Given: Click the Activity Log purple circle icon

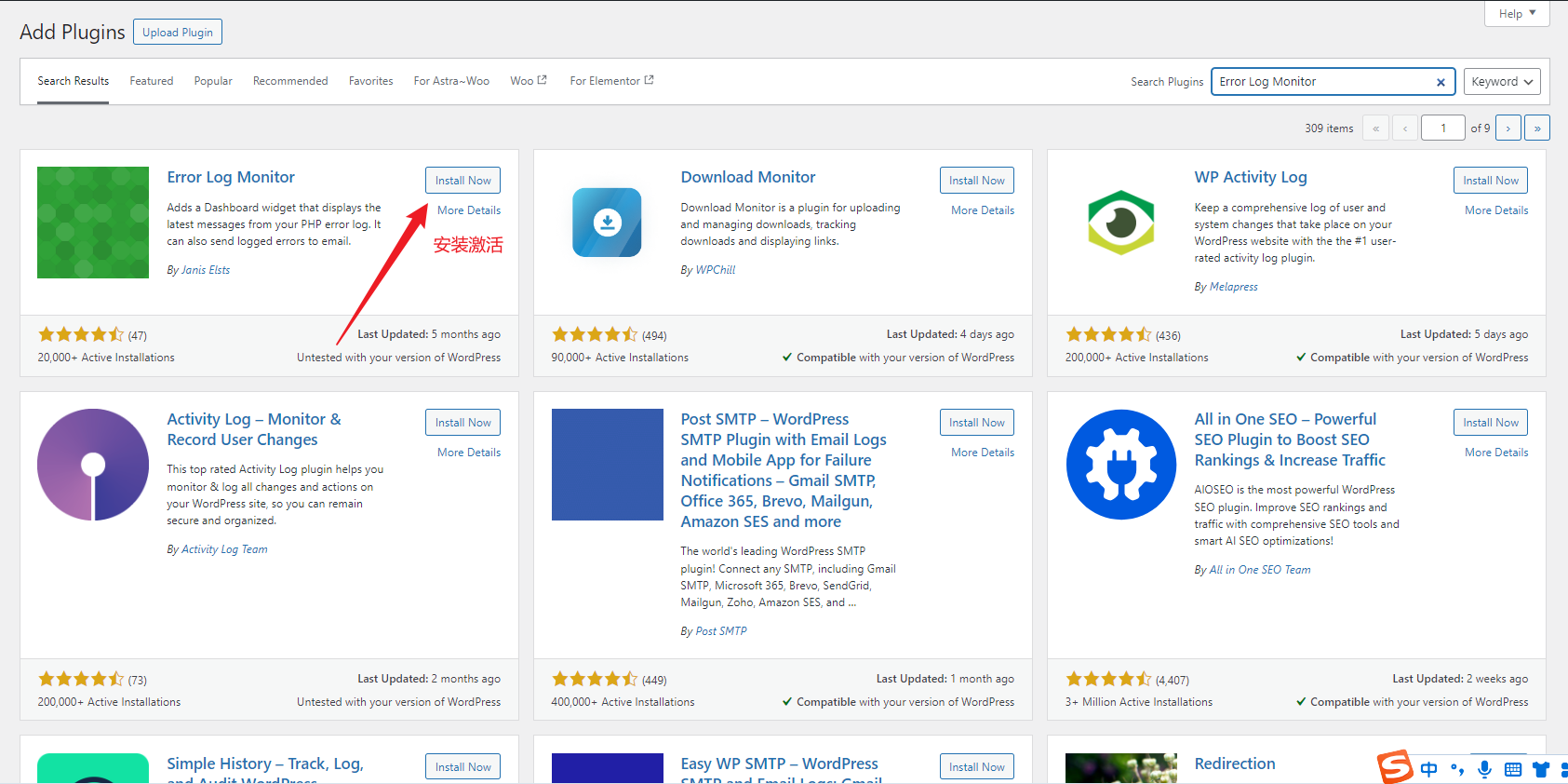Looking at the screenshot, I should pyautogui.click(x=93, y=465).
